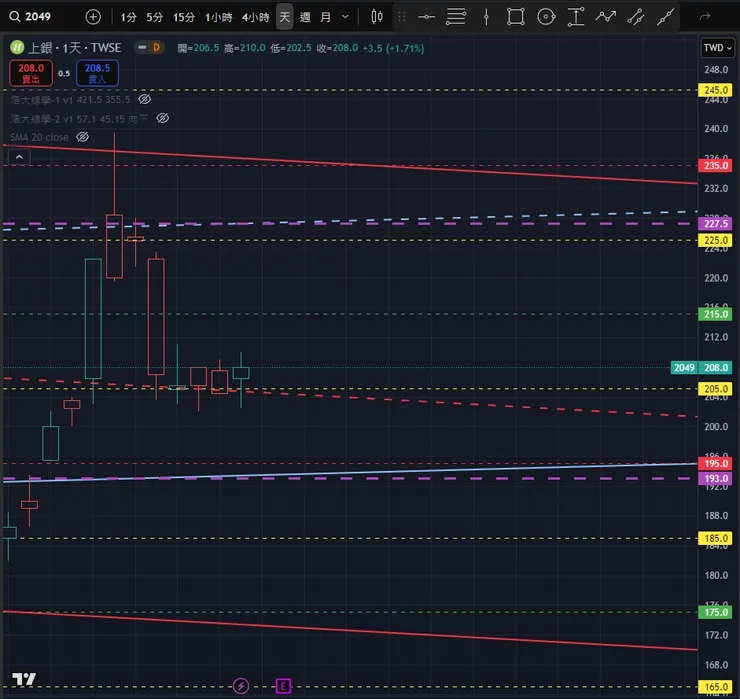This screenshot has height=699, width=740.
Task: Collapse the indicator legend with chevron
Action: (x=19, y=157)
